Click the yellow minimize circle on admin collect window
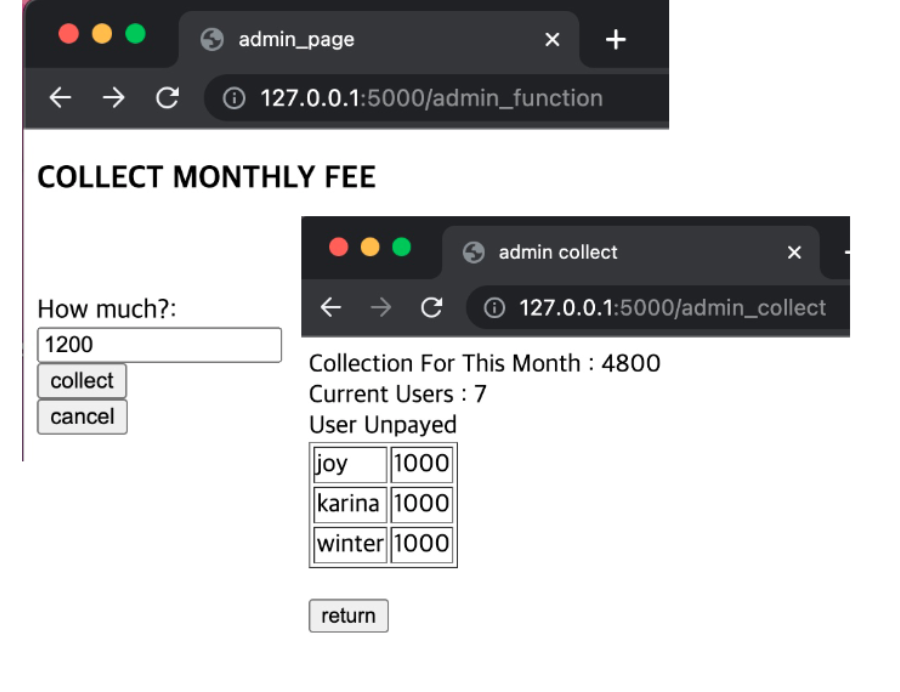Viewport: 900px width, 692px height. [x=370, y=246]
